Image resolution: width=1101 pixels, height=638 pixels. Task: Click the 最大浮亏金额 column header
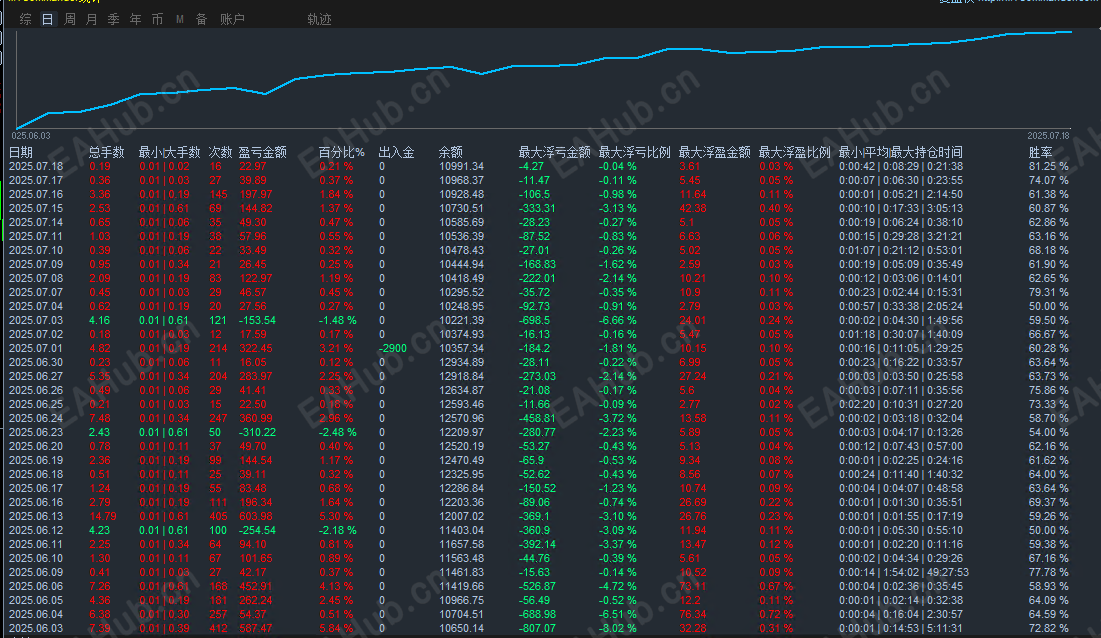point(555,152)
